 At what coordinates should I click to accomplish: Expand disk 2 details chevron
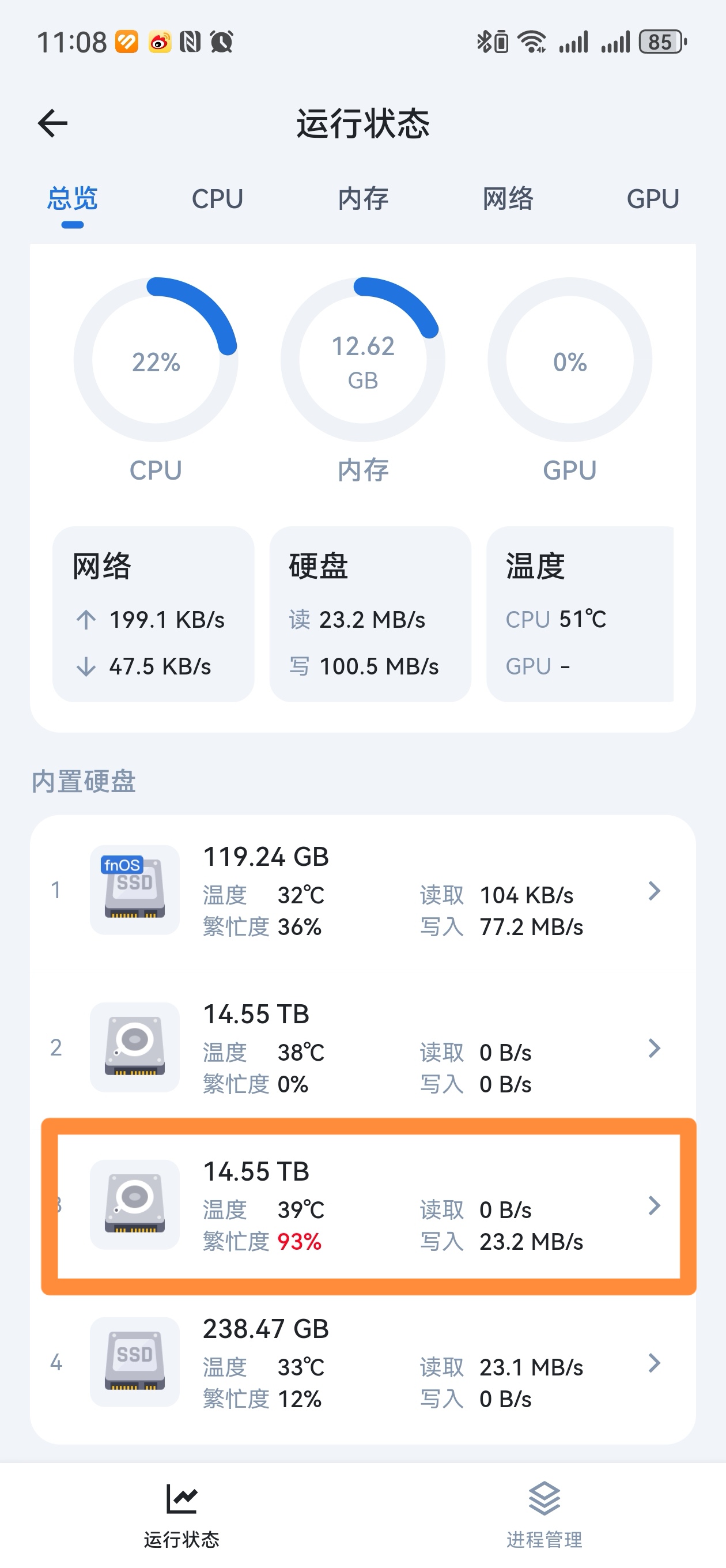pyautogui.click(x=654, y=1048)
